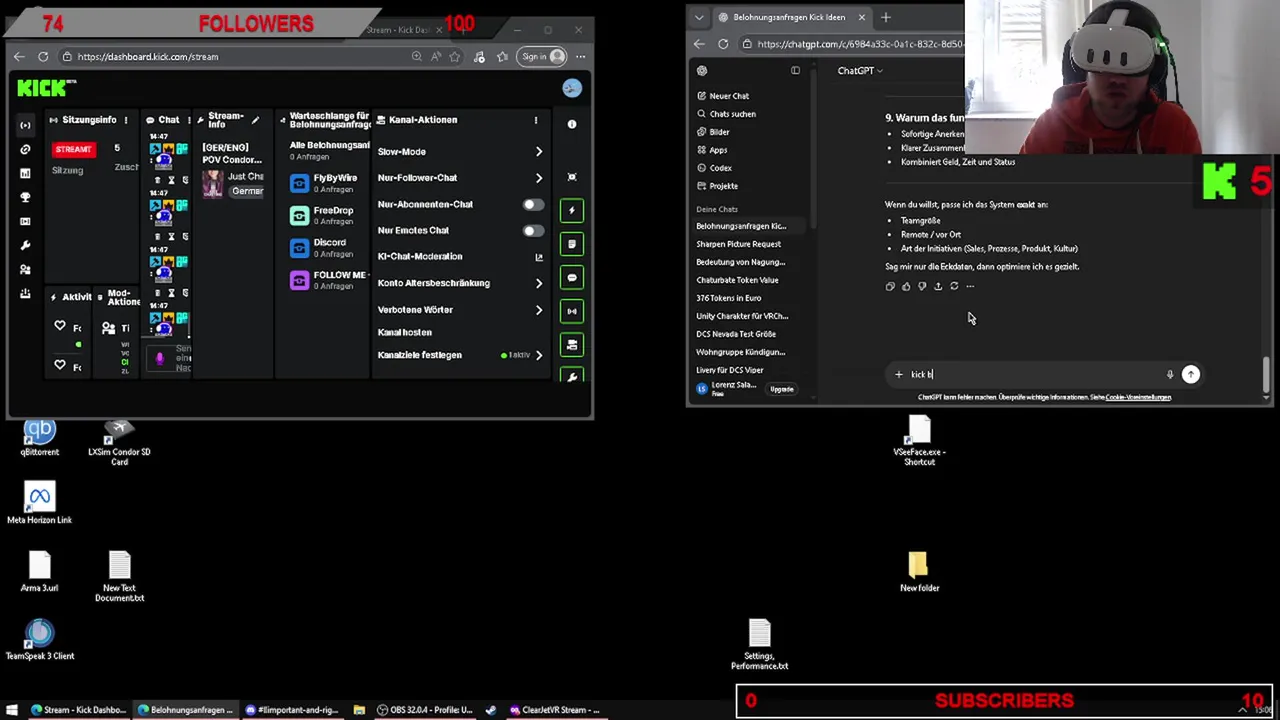Screen dimensions: 1280x720
Task: Click the Kick user avatar
Action: coord(572,88)
